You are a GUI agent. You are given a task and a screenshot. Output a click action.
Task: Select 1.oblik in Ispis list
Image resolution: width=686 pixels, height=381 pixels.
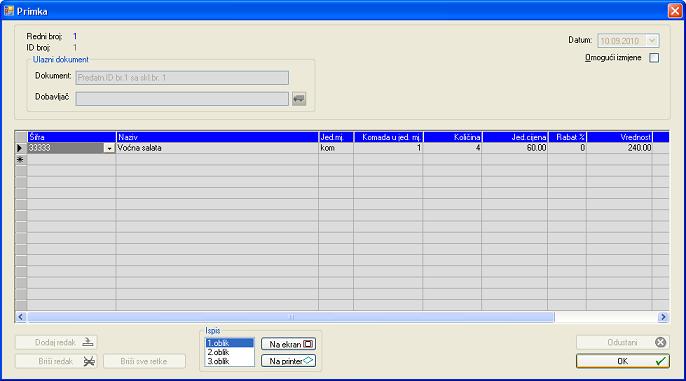[229, 343]
